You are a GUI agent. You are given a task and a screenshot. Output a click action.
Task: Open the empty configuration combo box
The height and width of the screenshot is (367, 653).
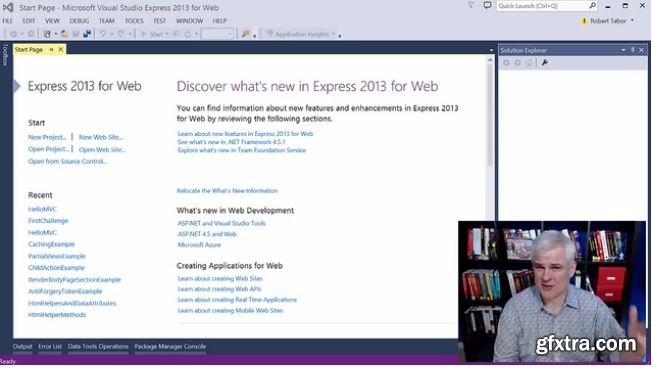click(217, 34)
